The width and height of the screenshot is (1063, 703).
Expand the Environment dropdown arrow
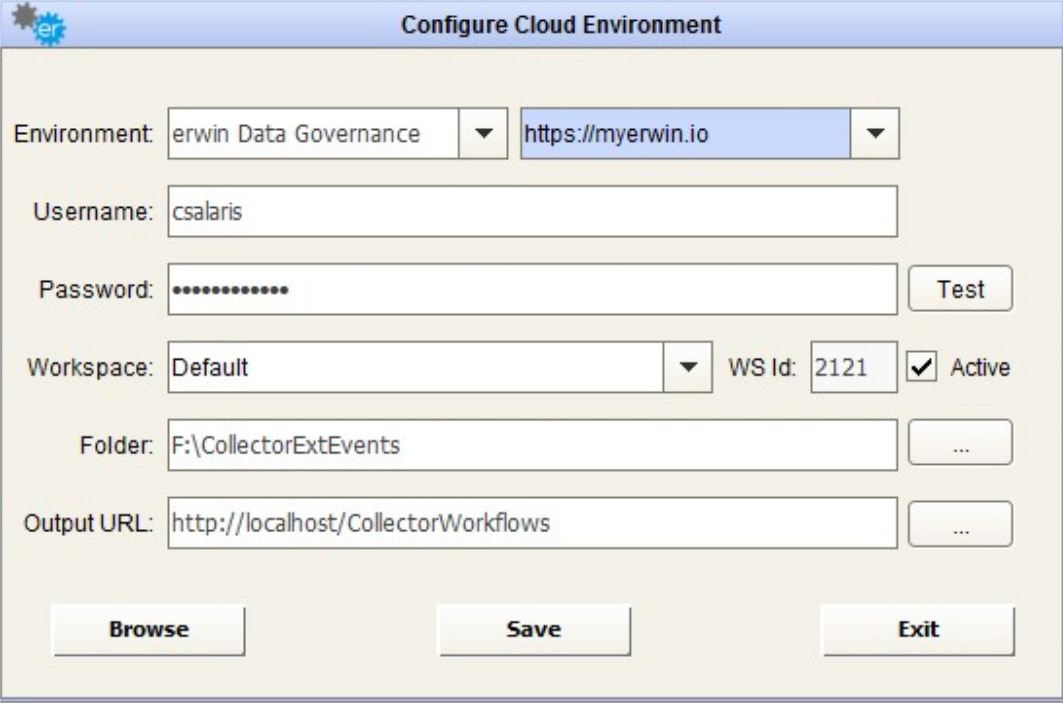click(x=483, y=134)
